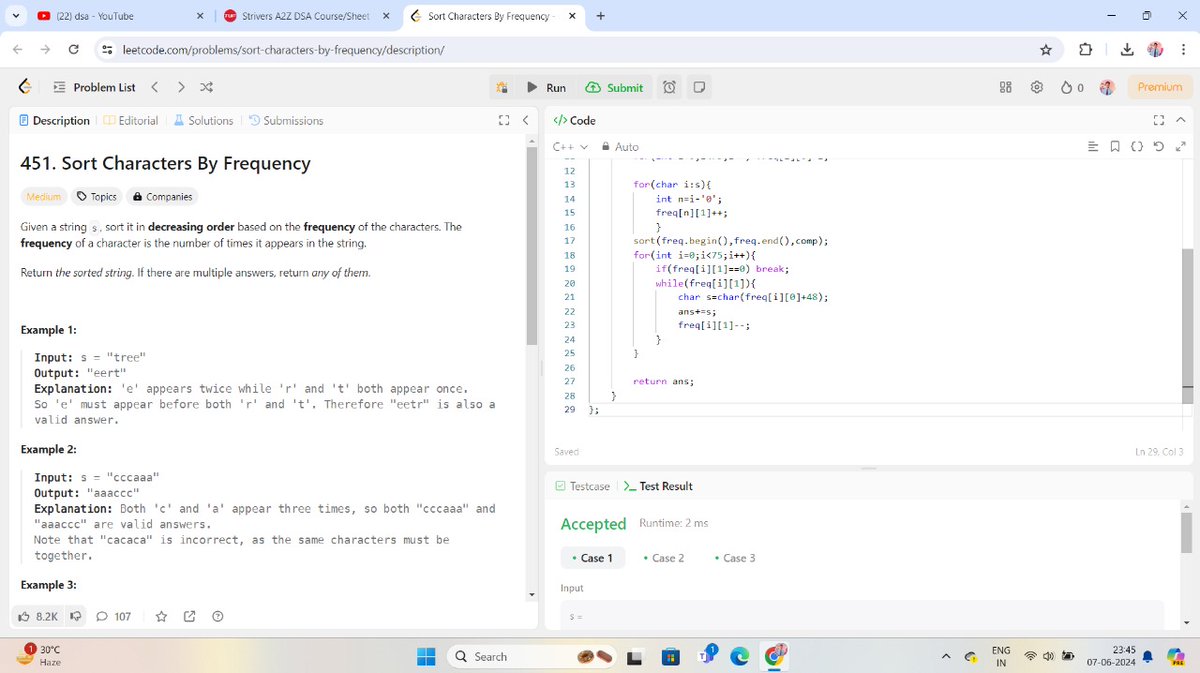Go to the next problem arrow

point(181,87)
